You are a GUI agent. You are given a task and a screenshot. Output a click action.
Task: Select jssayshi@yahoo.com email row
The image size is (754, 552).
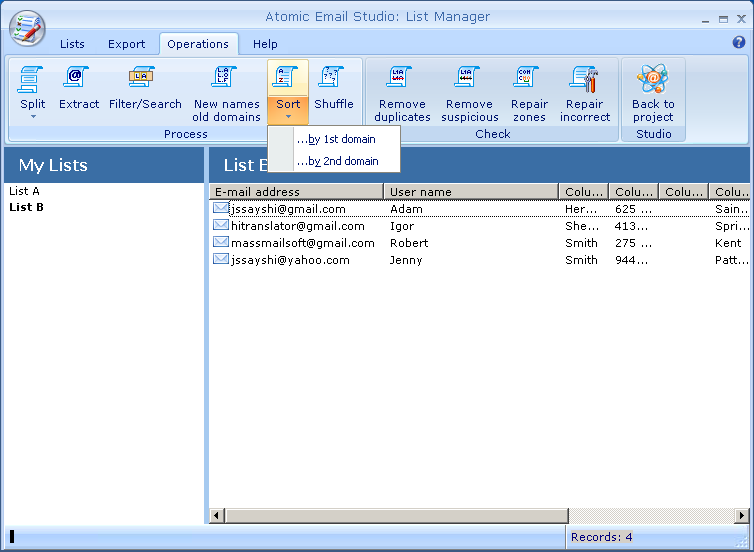(290, 260)
